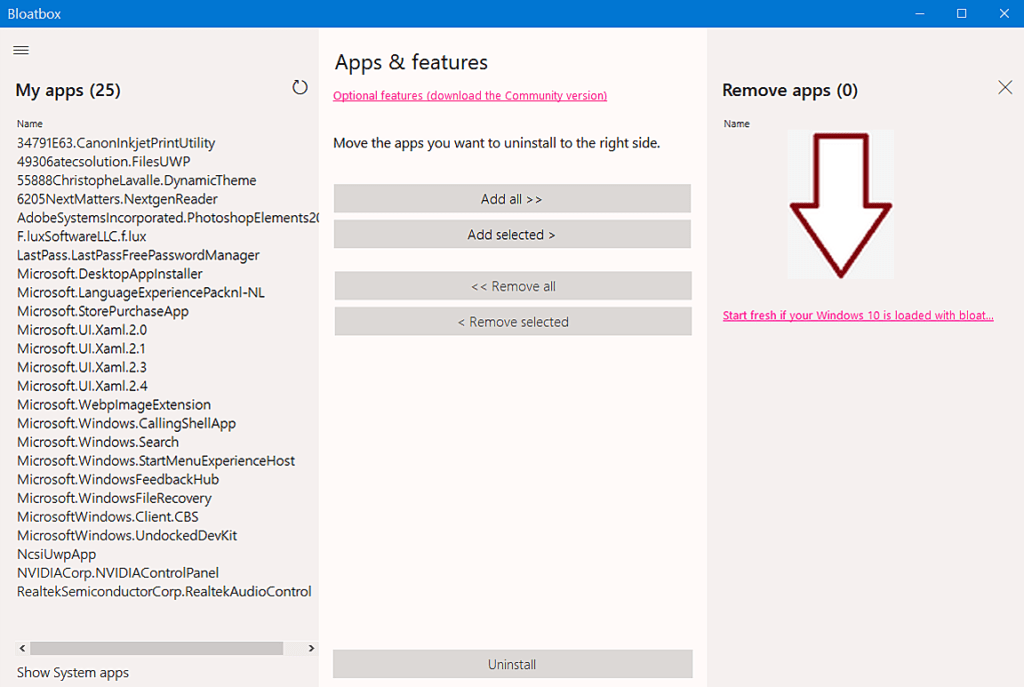This screenshot has height=687, width=1024.
Task: Click the Name column header in Remove apps
Action: coord(737,123)
